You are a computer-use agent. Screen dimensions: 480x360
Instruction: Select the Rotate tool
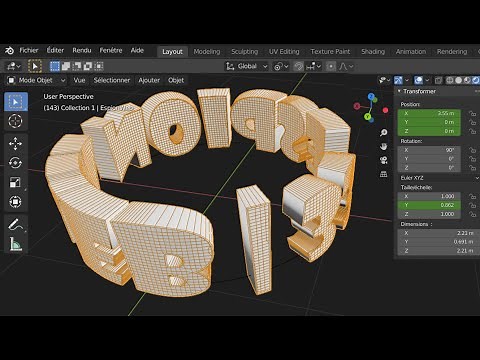tap(15, 163)
